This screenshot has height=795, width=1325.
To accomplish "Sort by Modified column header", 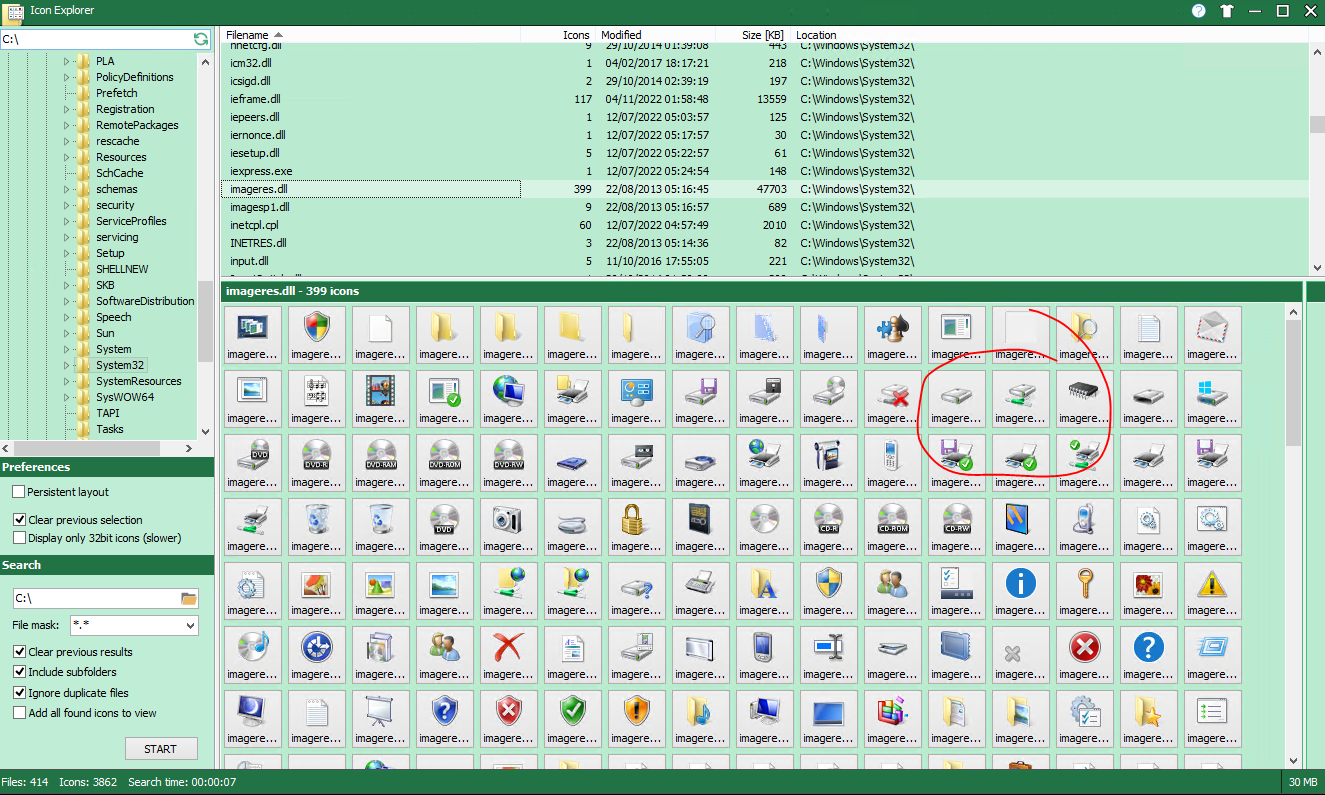I will click(655, 35).
